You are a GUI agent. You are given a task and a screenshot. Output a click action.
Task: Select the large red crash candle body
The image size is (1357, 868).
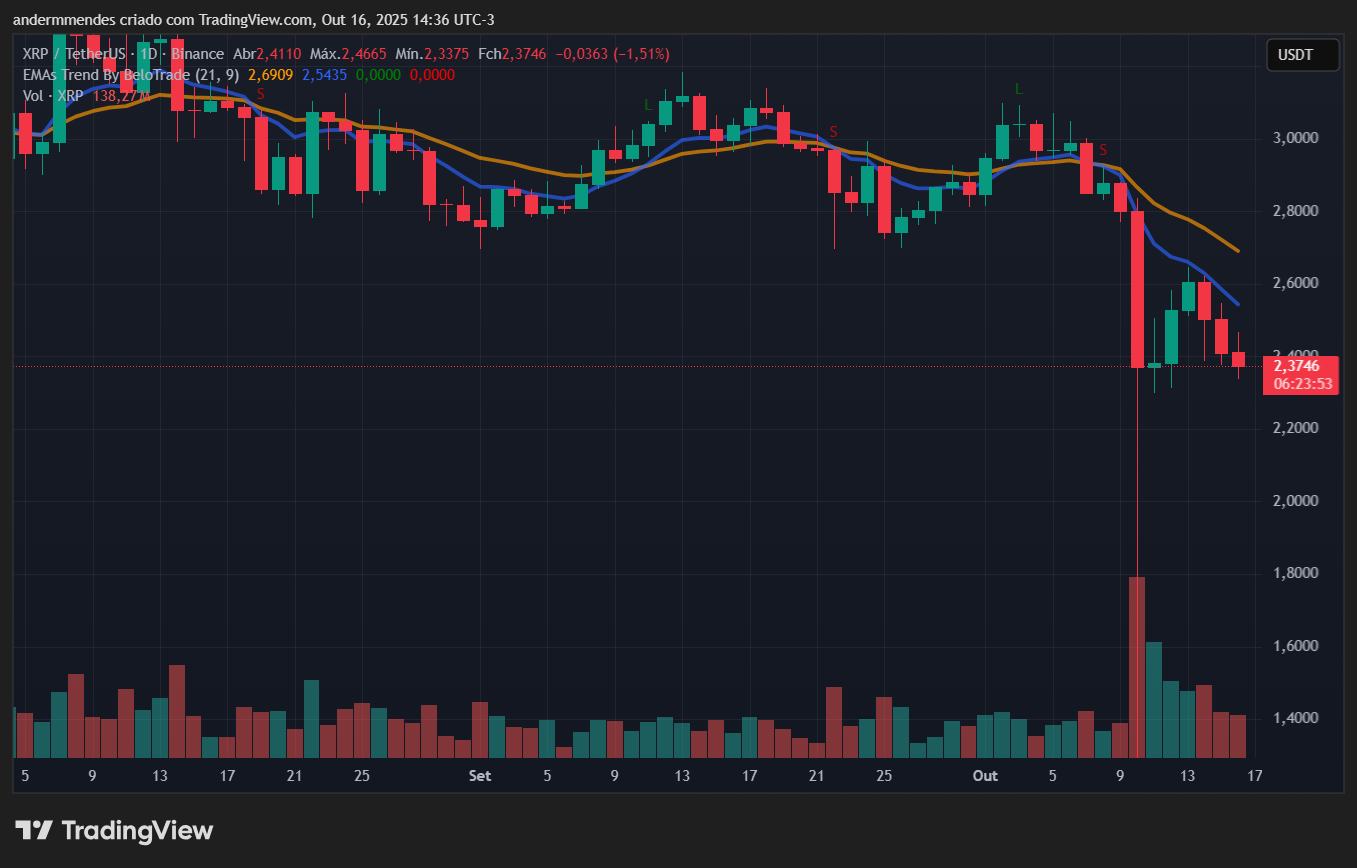pyautogui.click(x=1137, y=289)
